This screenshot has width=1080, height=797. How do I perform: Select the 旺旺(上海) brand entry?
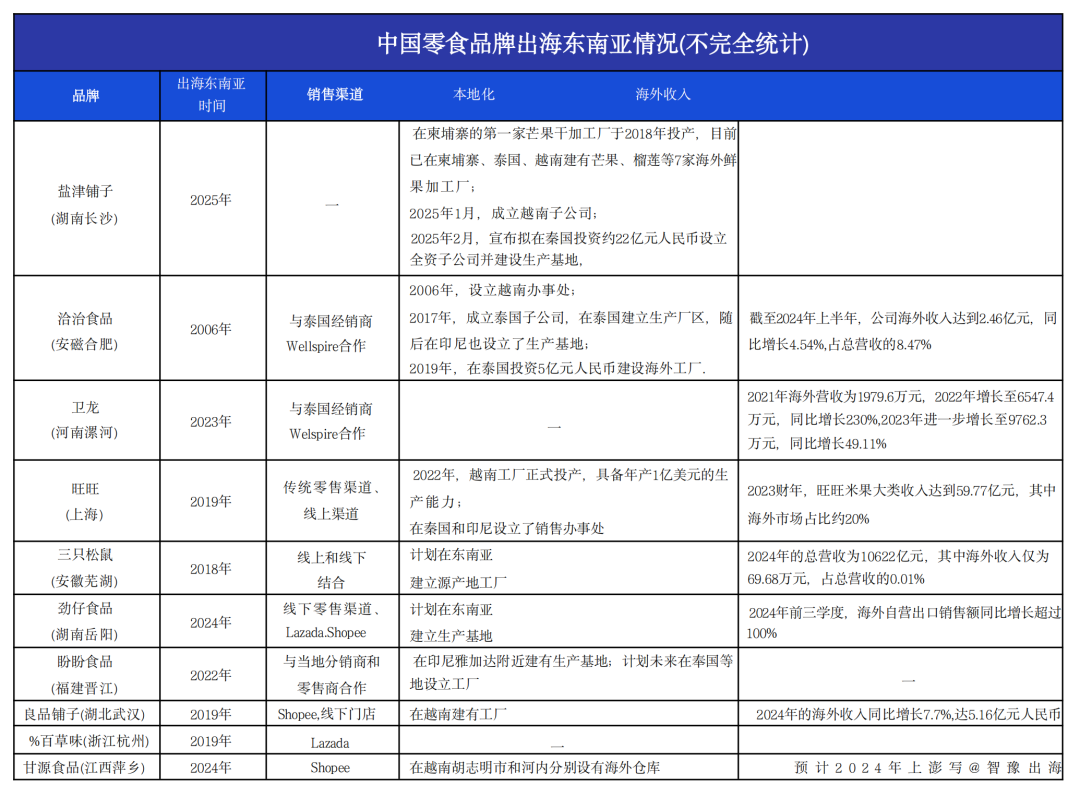click(86, 499)
